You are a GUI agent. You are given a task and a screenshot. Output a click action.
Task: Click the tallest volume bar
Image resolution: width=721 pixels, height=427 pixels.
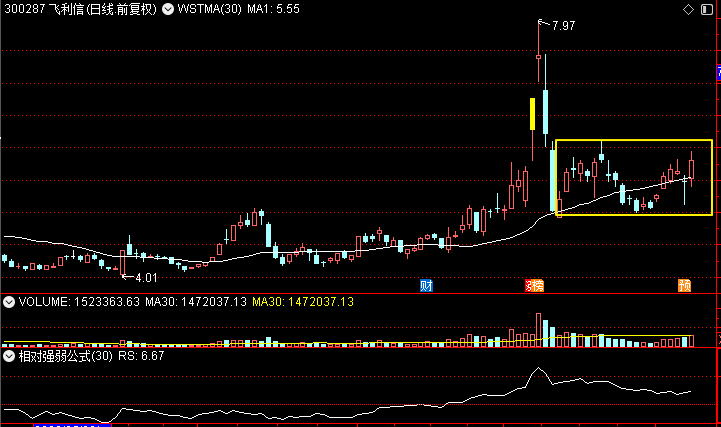(x=538, y=330)
